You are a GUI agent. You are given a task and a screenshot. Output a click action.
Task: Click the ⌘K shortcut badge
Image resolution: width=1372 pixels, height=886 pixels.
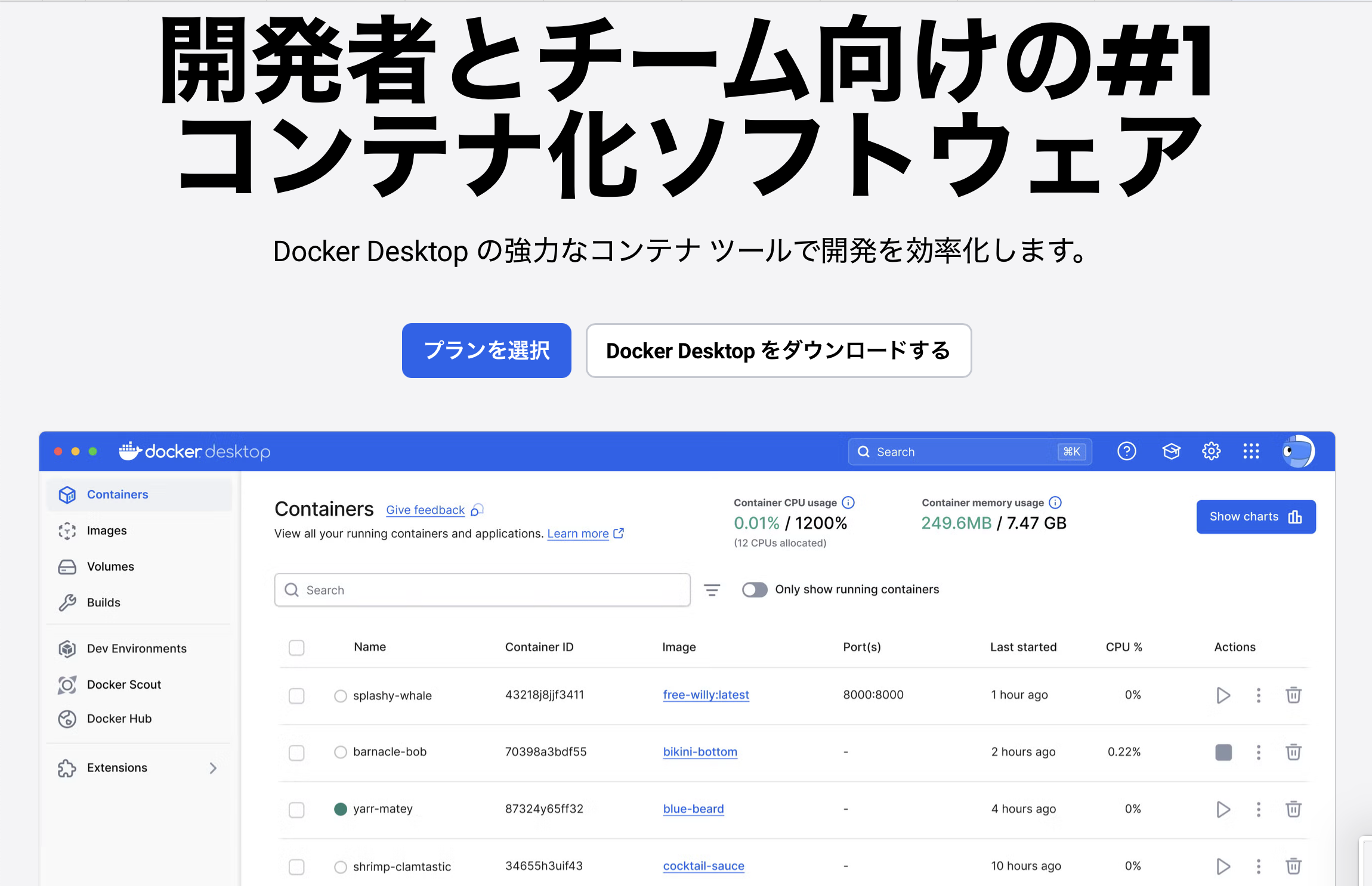click(1071, 452)
